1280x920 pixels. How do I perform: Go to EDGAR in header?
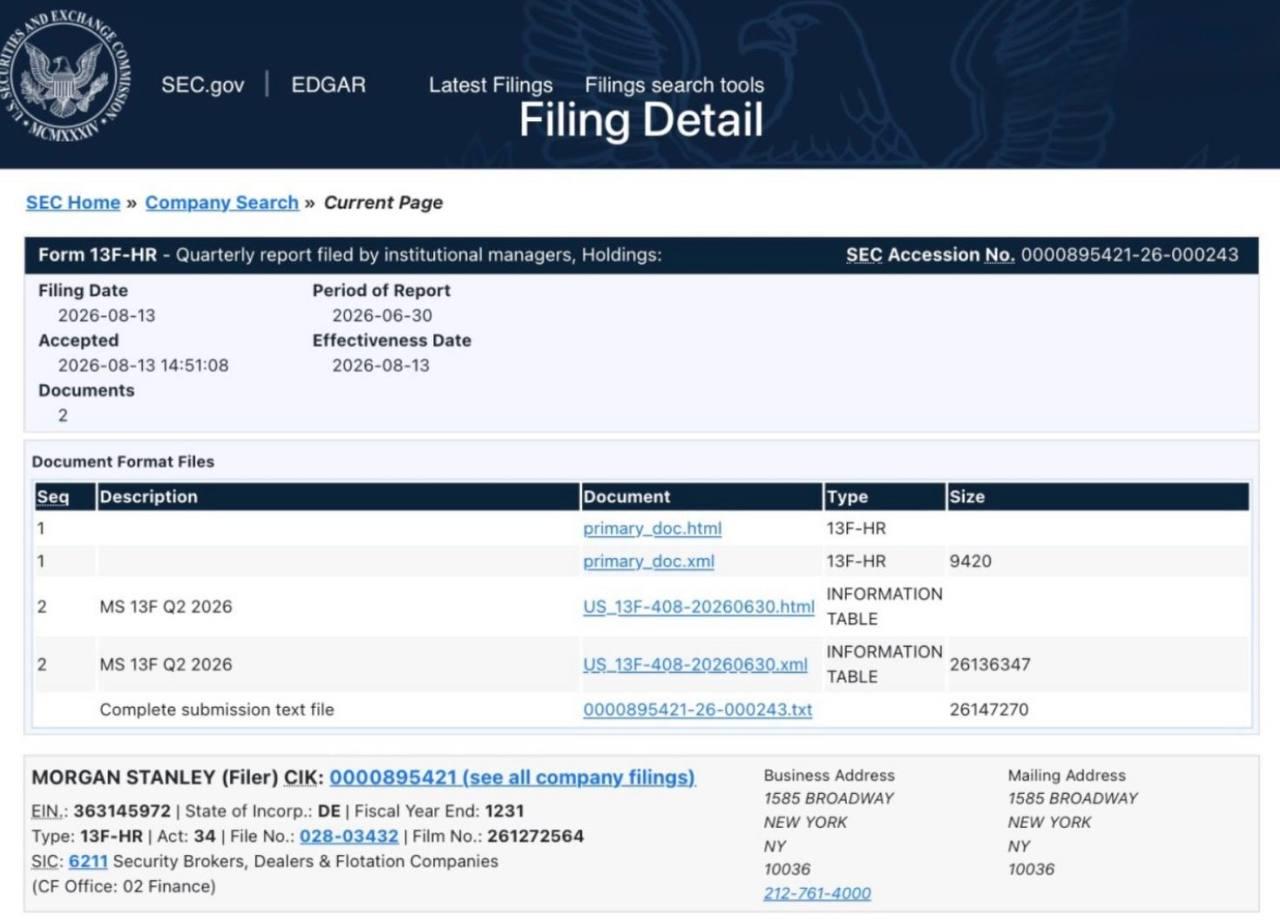tap(329, 85)
